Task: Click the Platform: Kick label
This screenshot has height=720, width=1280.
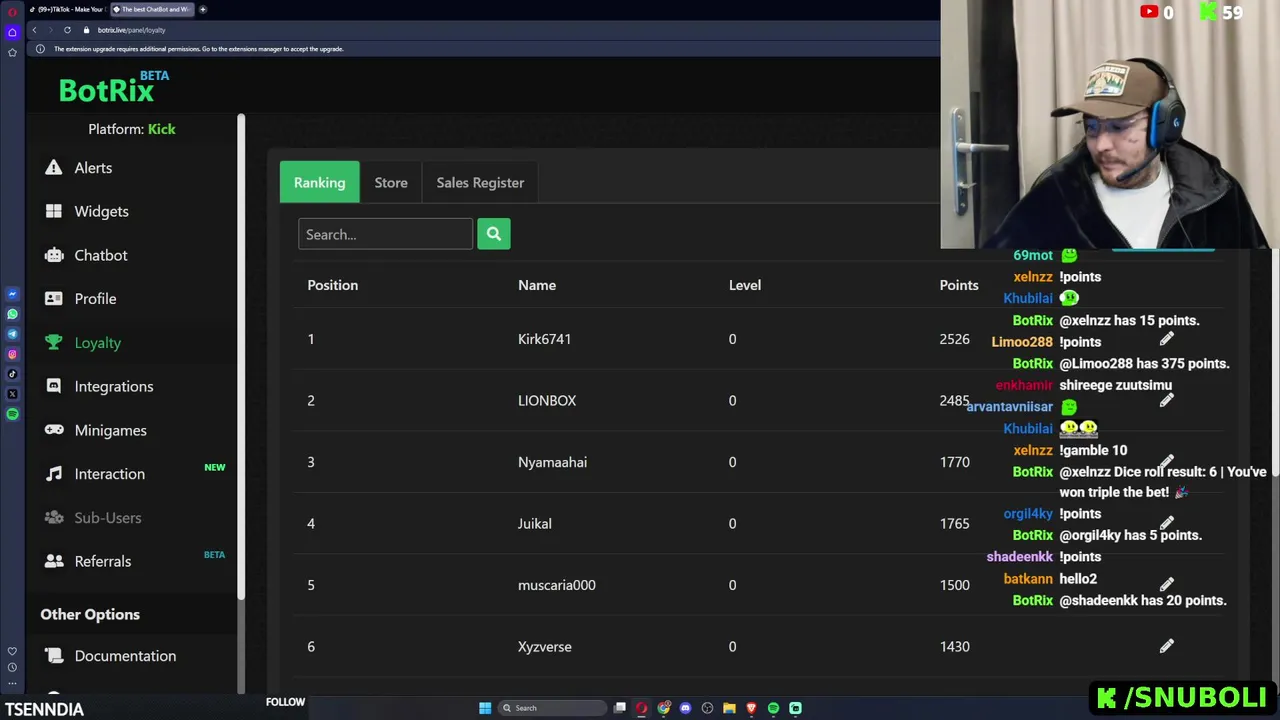Action: (x=132, y=129)
